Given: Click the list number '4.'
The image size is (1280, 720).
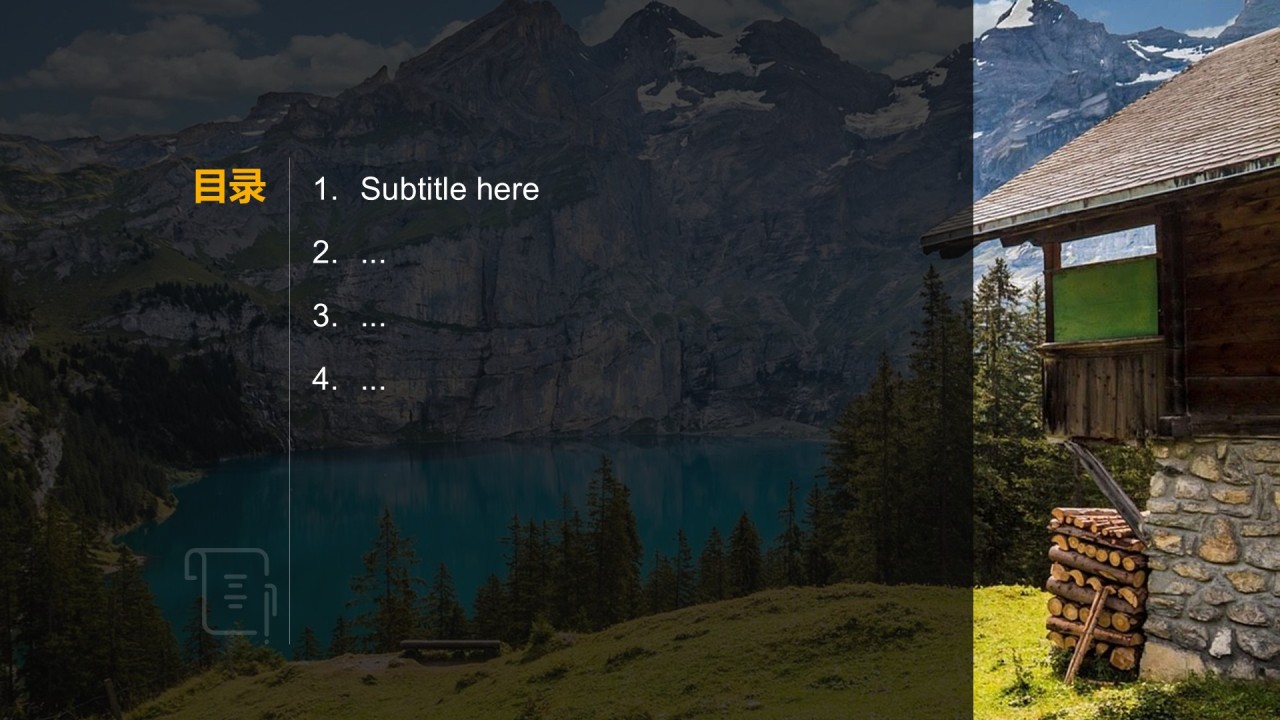Looking at the screenshot, I should click(x=325, y=381).
